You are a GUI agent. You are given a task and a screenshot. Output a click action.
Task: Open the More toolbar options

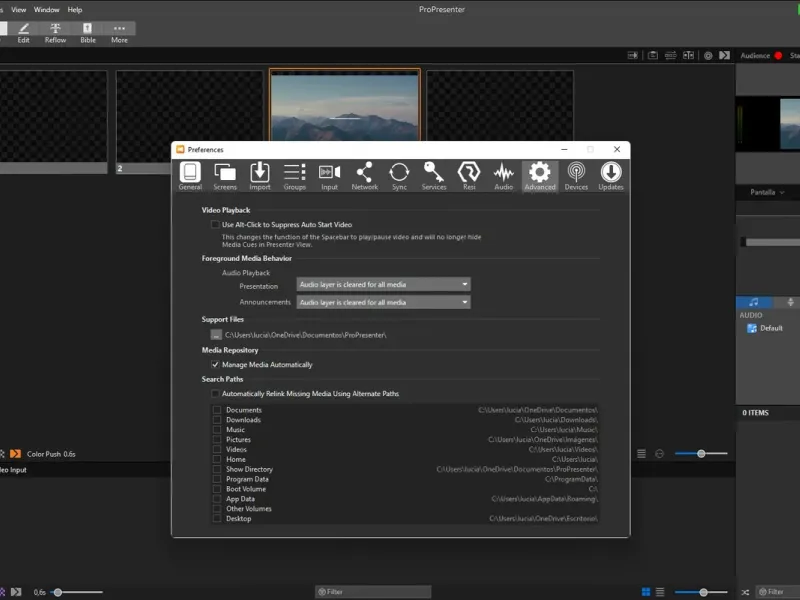(119, 33)
